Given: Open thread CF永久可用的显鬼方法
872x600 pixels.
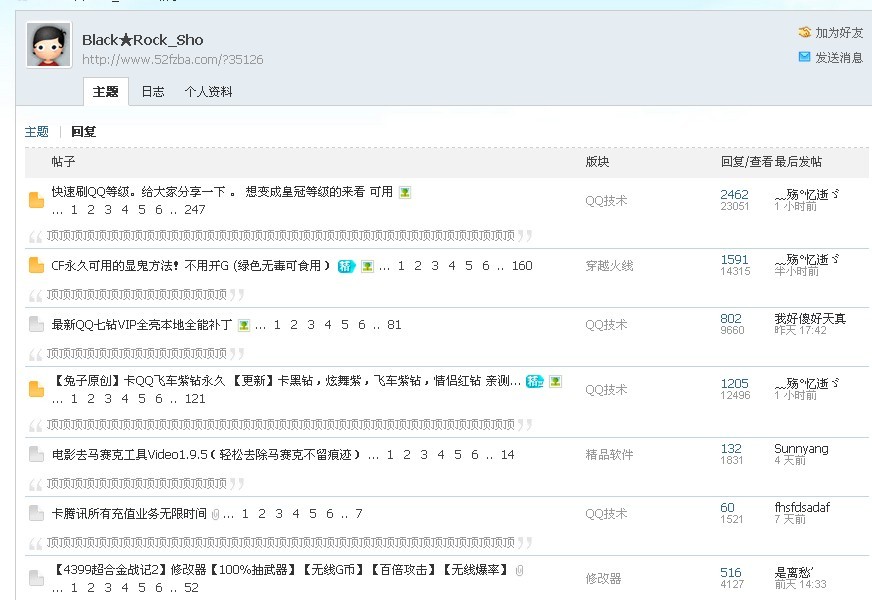Looking at the screenshot, I should (191, 266).
